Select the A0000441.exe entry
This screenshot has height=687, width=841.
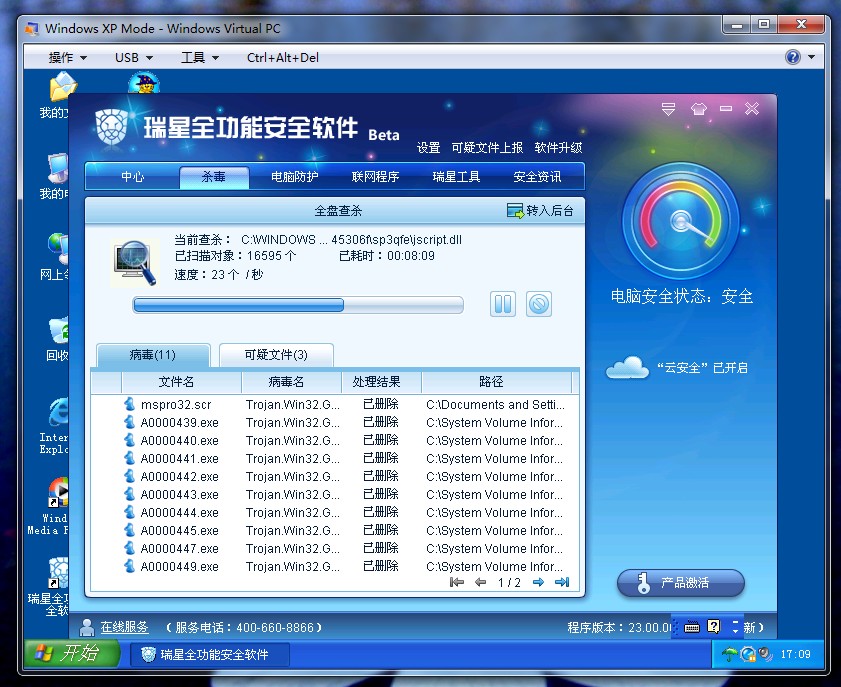click(335, 459)
